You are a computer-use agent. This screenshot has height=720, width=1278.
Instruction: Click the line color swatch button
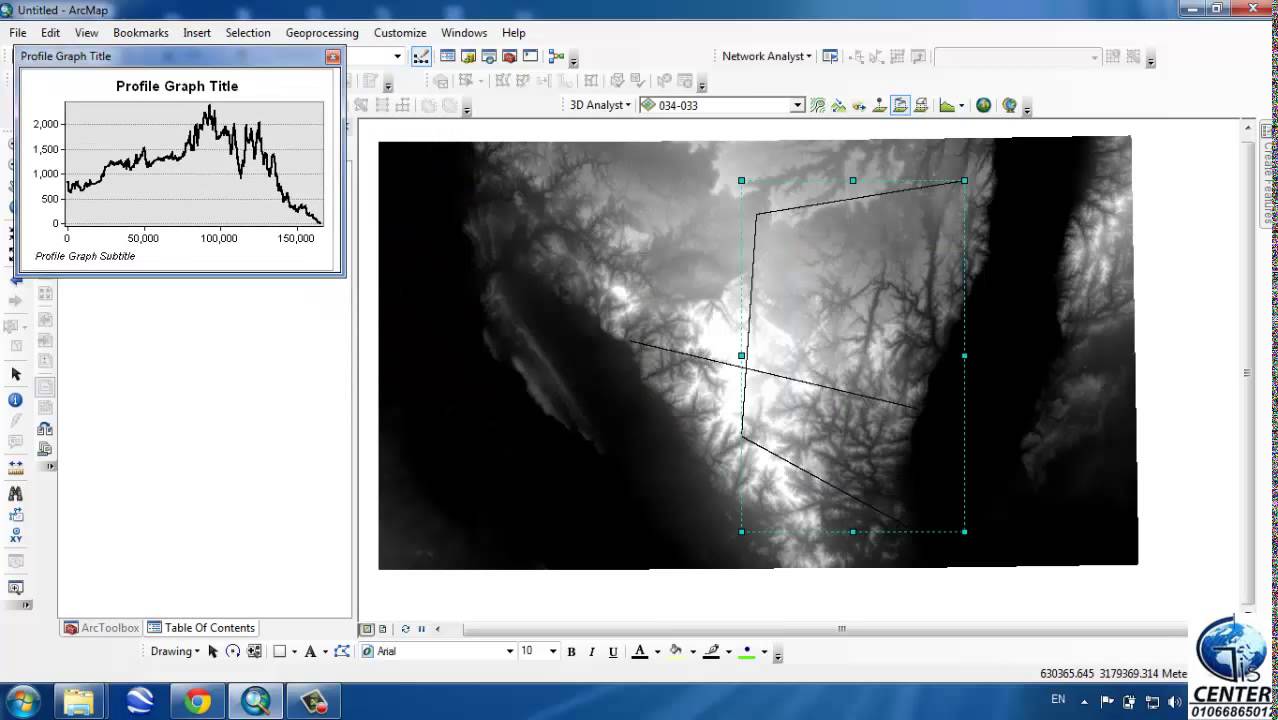[711, 652]
